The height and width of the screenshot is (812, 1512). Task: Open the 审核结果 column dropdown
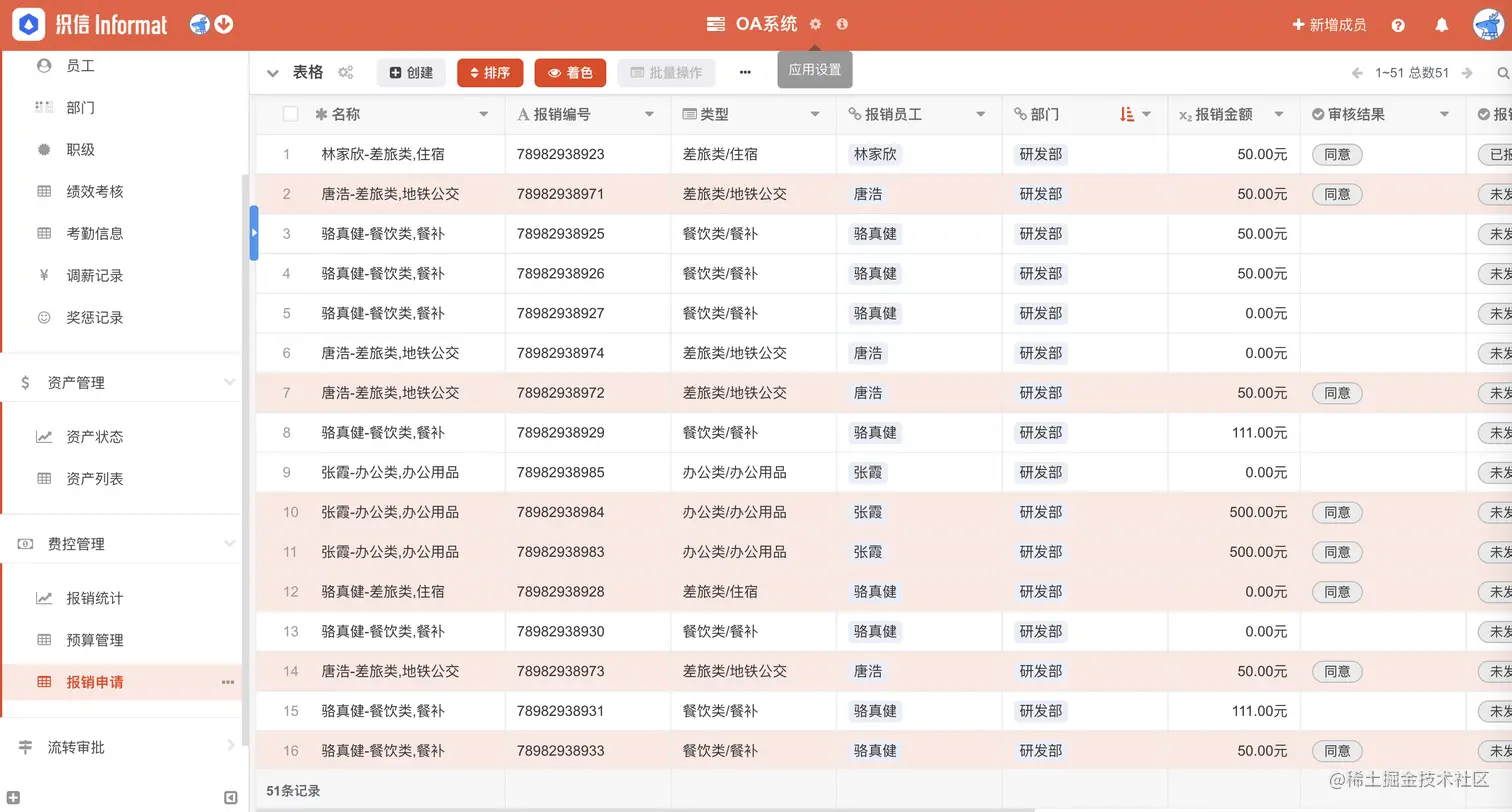[x=1445, y=115]
